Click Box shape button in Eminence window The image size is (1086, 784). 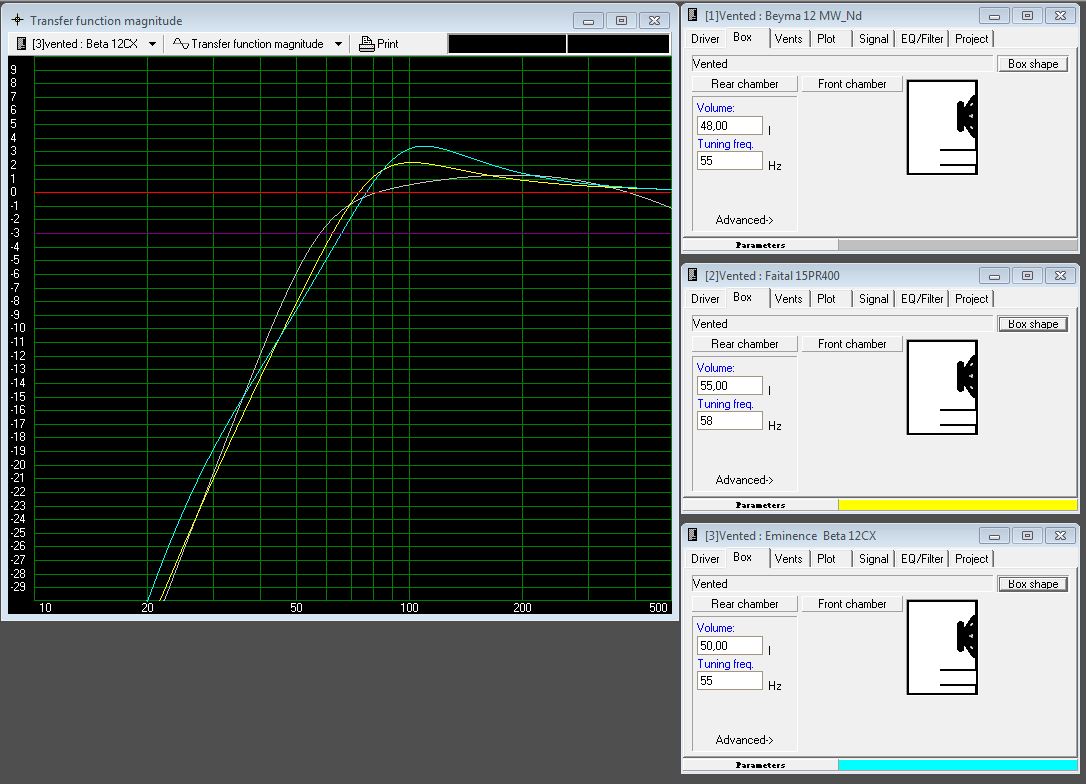[x=1033, y=583]
